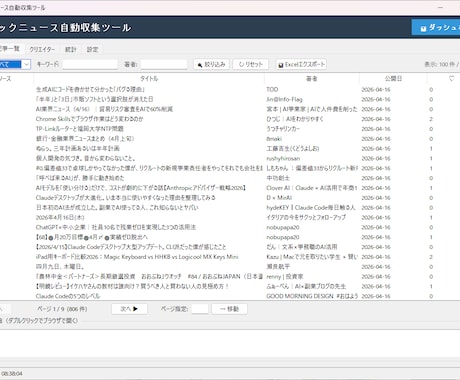
Task: Export the list via Excelエクスポート
Action: click(301, 64)
